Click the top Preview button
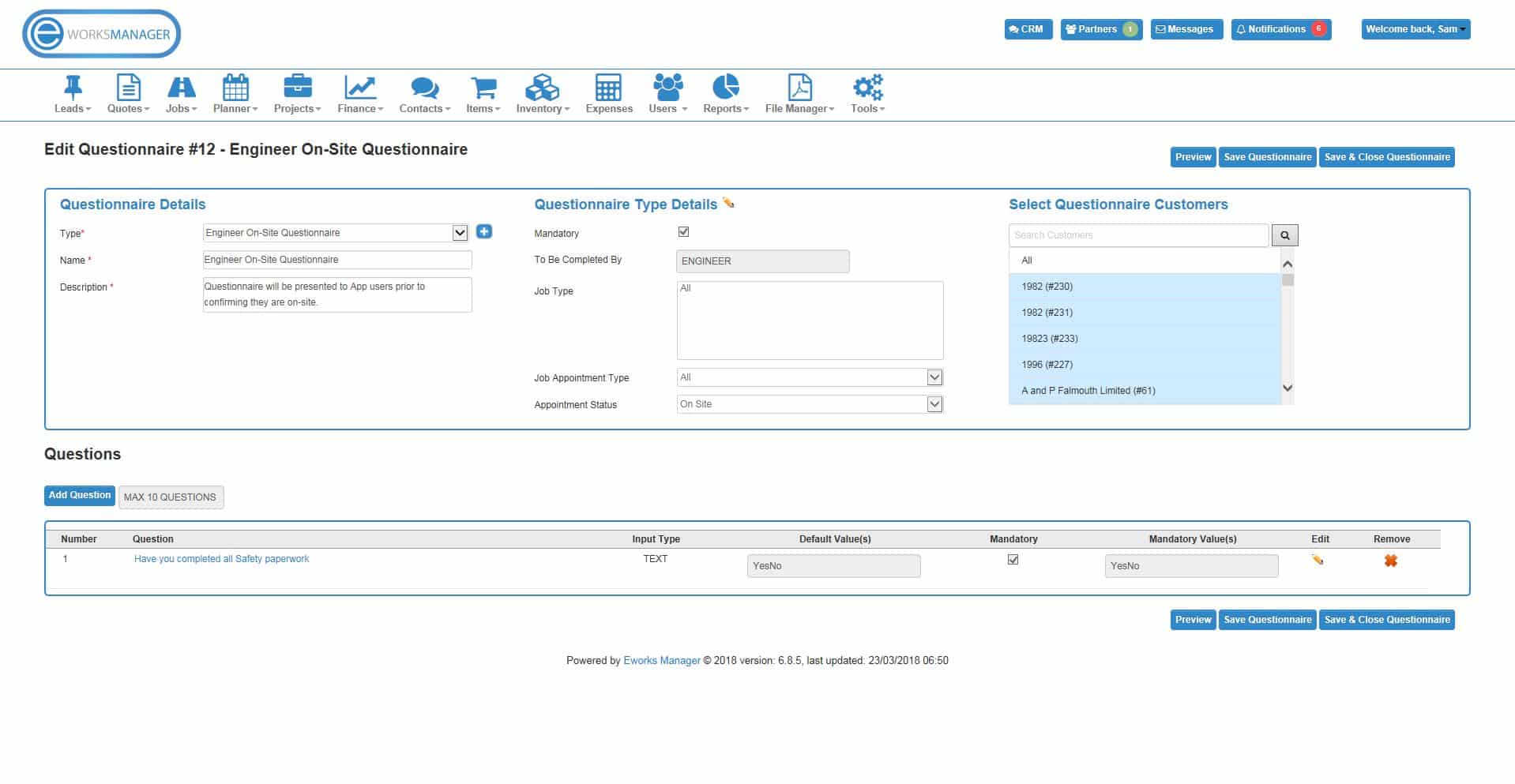 click(x=1193, y=157)
